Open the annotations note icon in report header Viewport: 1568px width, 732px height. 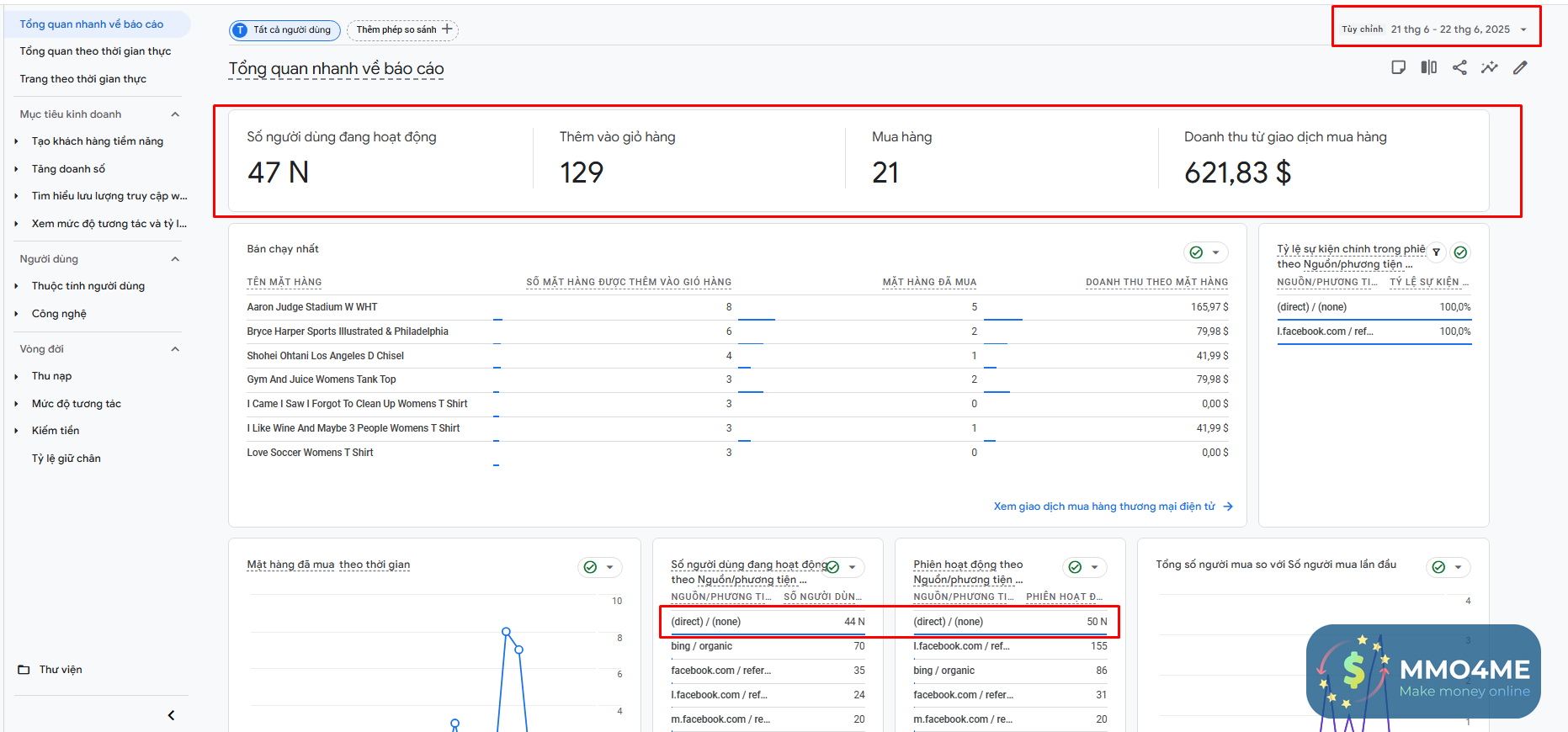point(1398,67)
